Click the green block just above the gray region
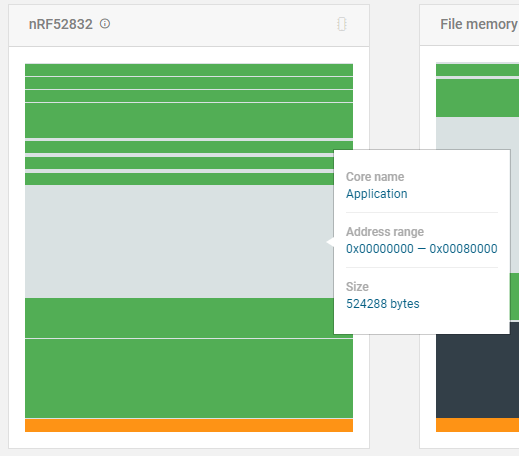 click(x=179, y=179)
